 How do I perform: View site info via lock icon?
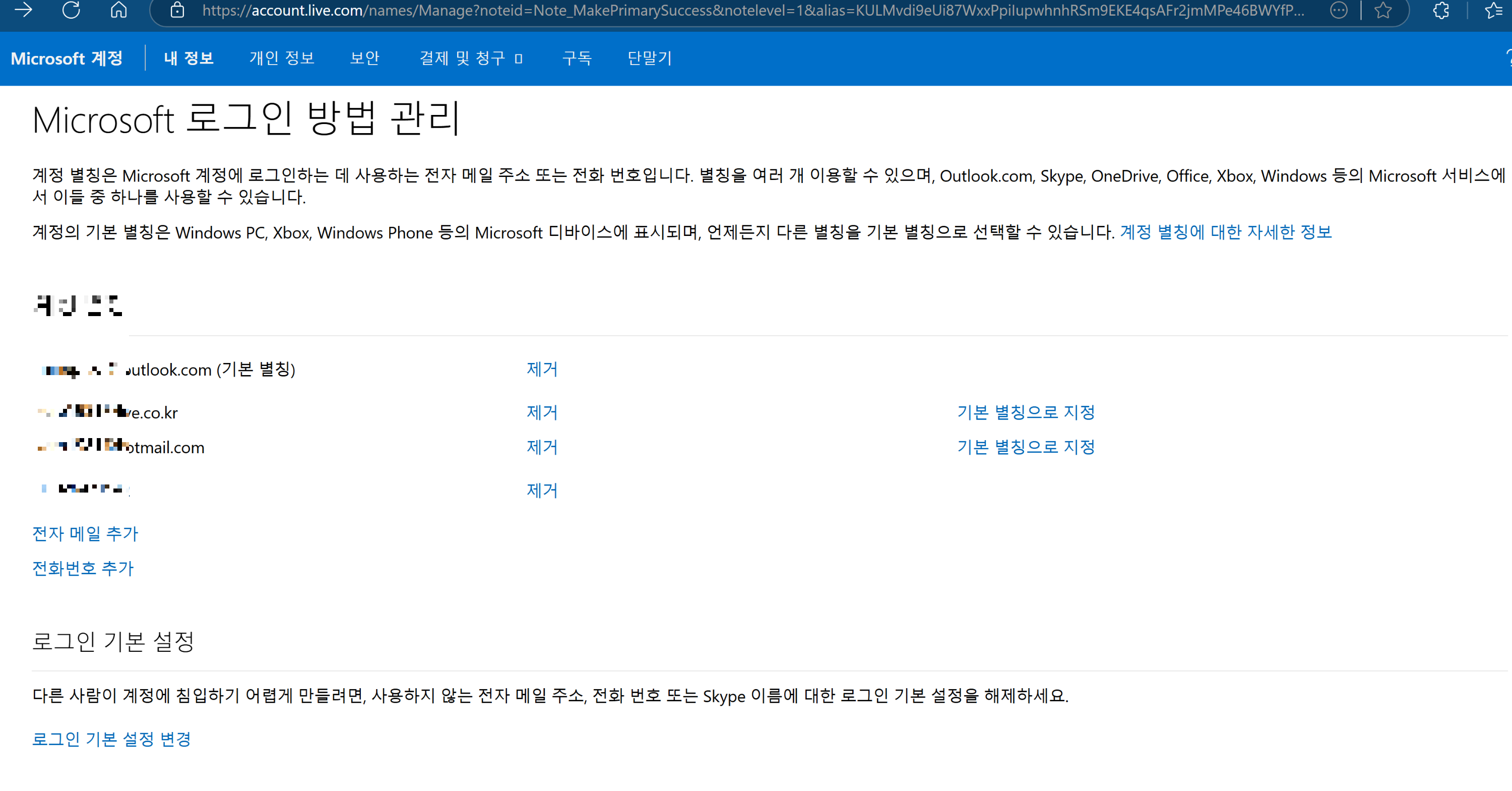pos(177,10)
